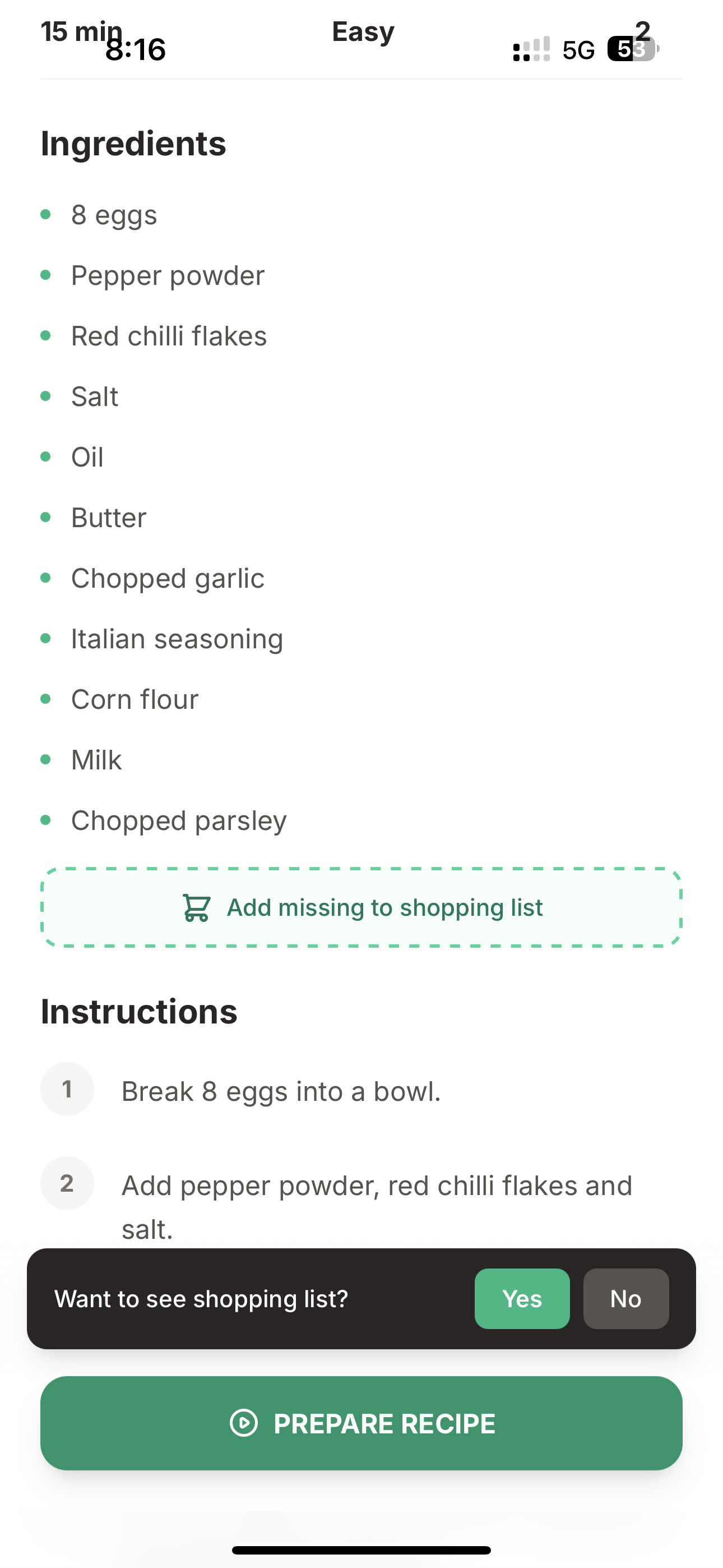
Task: Select the "Chopped garlic" ingredient
Action: [x=168, y=578]
